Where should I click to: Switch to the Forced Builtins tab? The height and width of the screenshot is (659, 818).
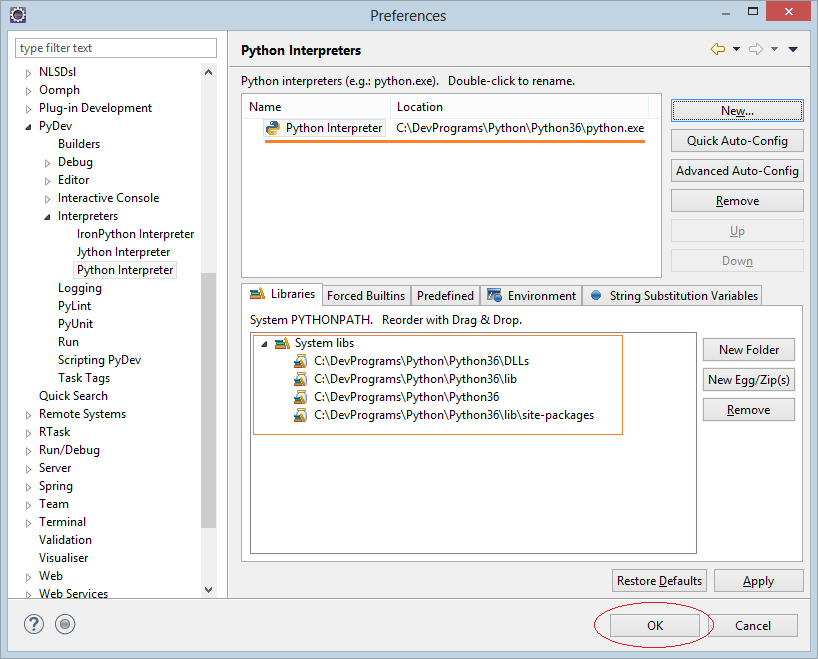(366, 296)
